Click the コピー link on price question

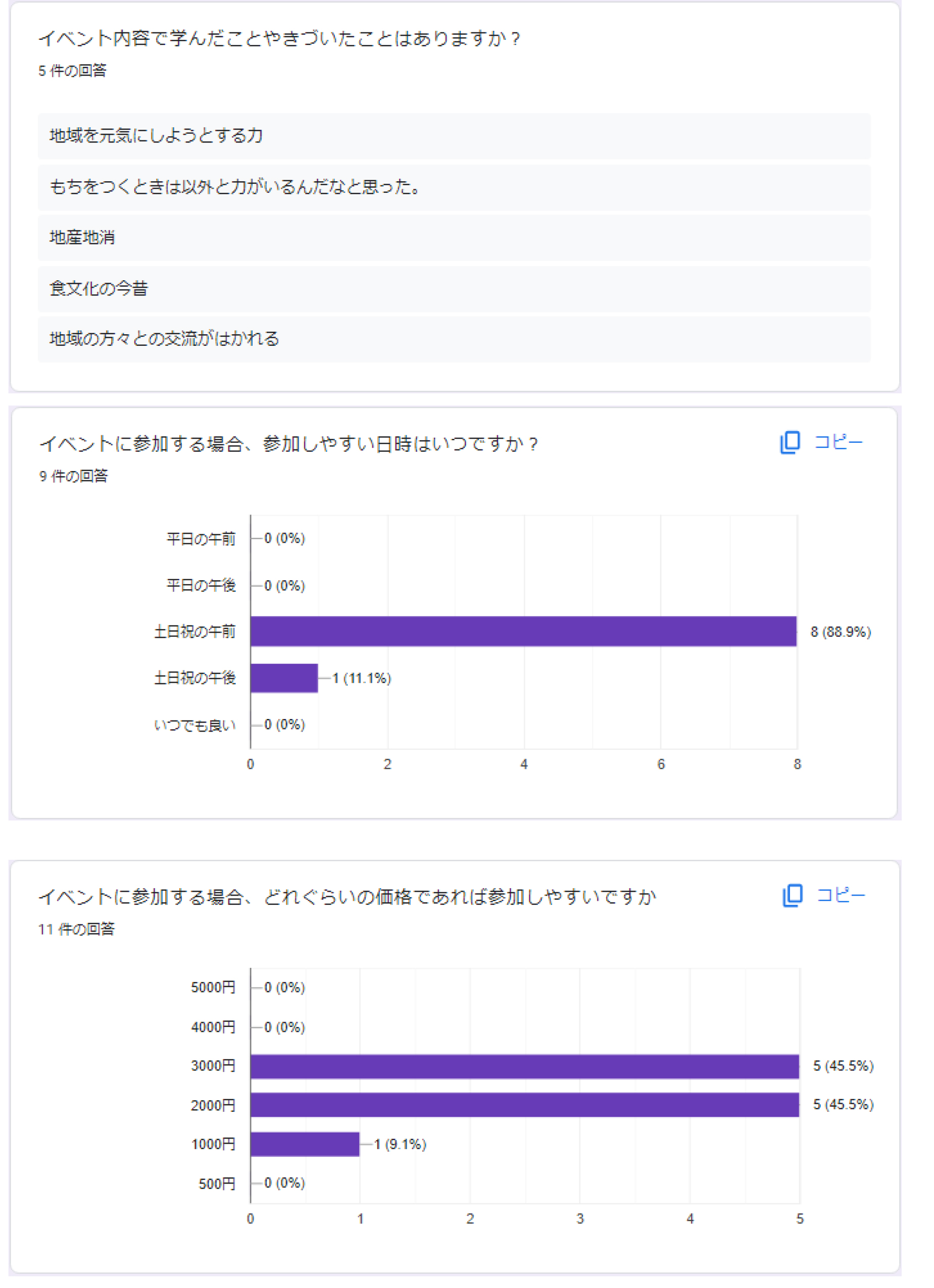840,895
